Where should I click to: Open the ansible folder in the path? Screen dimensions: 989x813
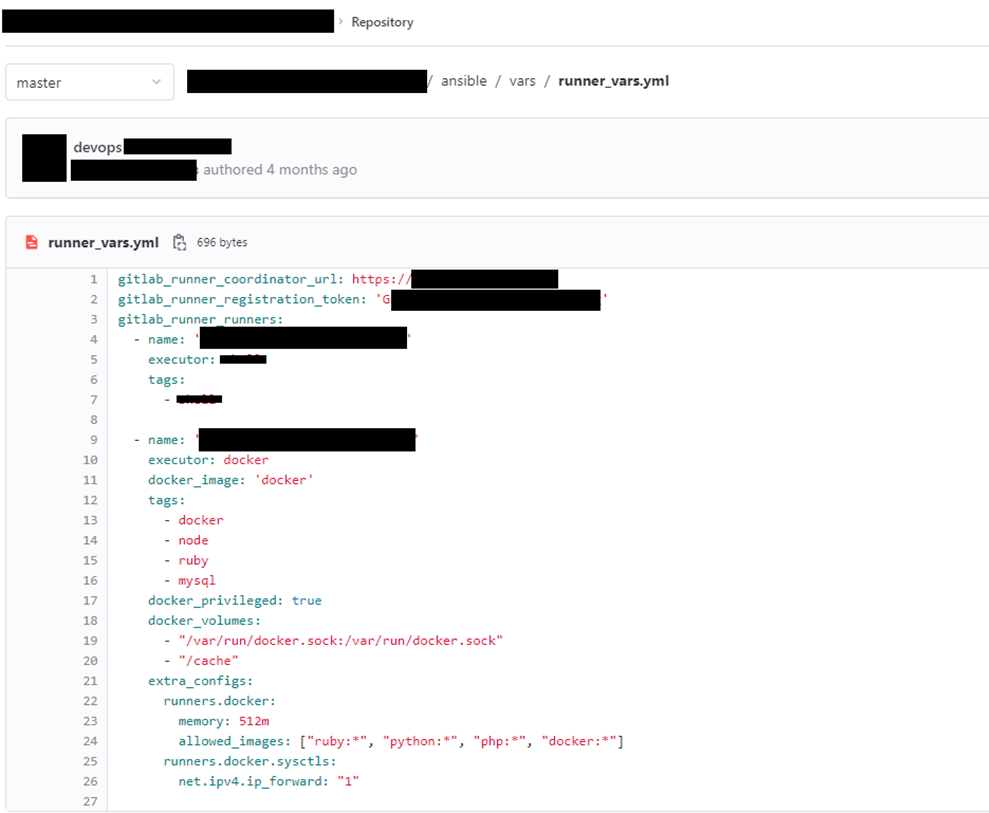[x=464, y=81]
